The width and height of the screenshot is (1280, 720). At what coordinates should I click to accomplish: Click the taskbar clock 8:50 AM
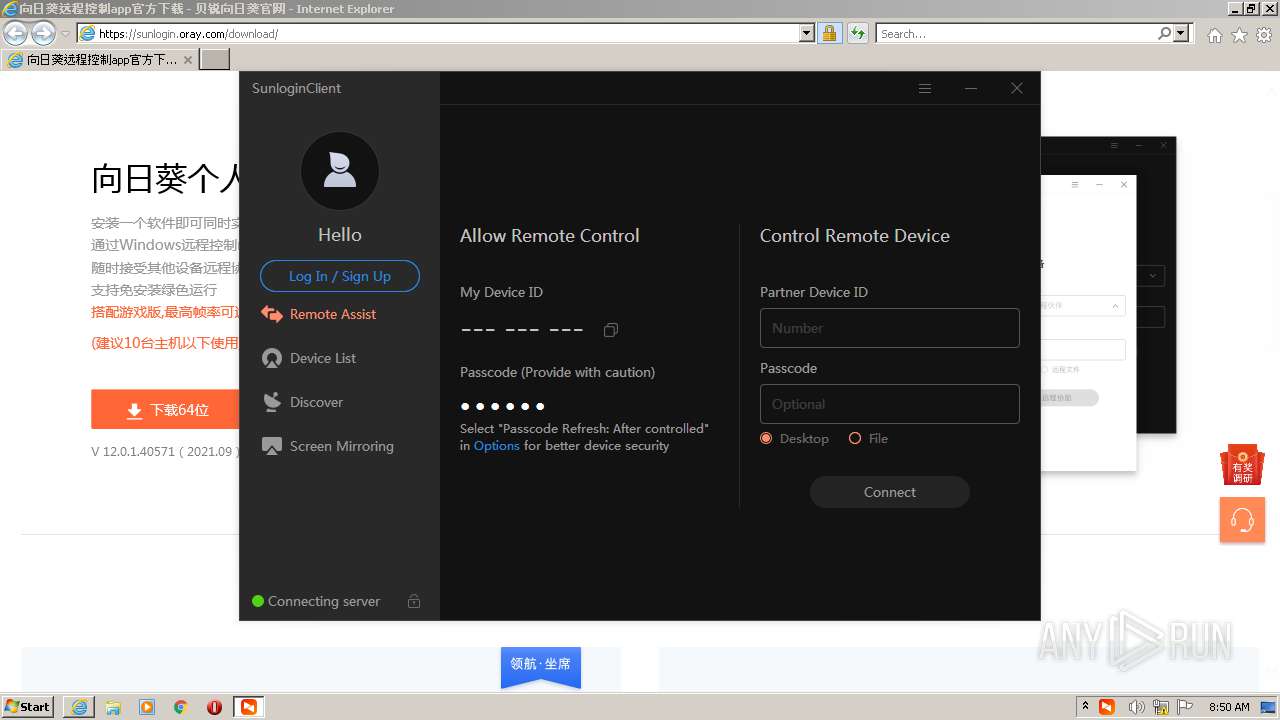(x=1229, y=707)
